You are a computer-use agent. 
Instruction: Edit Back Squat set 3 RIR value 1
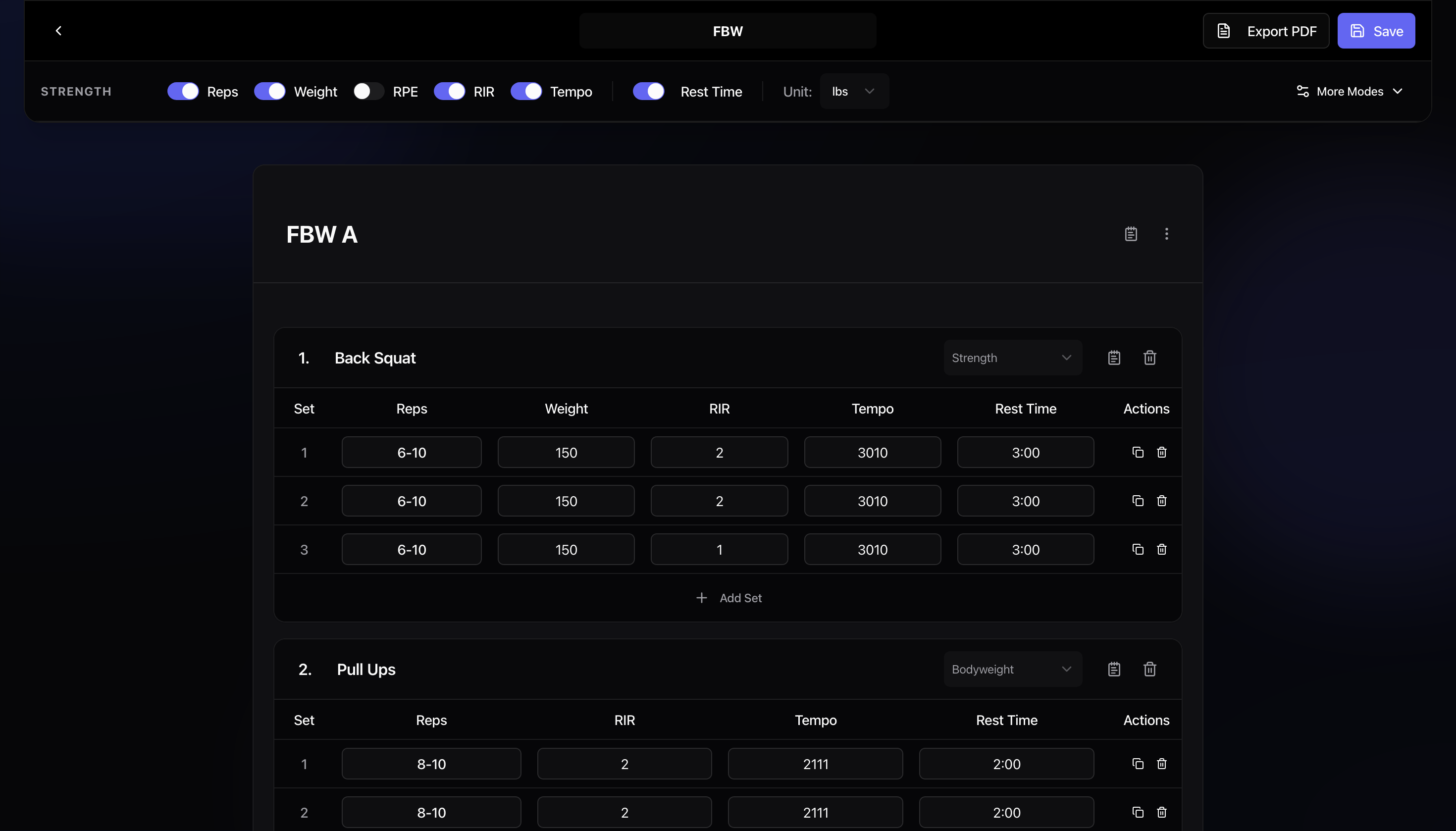(x=719, y=550)
